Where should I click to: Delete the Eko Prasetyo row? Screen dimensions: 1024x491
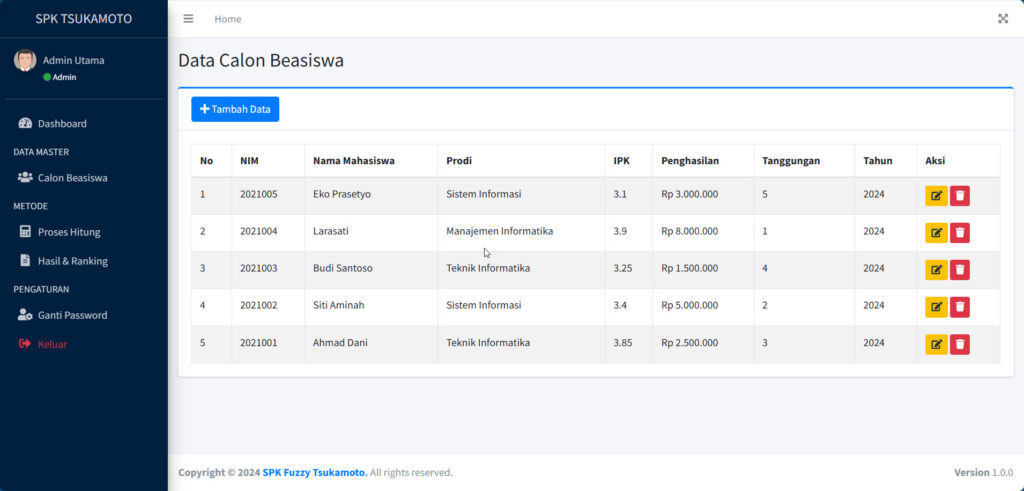(960, 196)
